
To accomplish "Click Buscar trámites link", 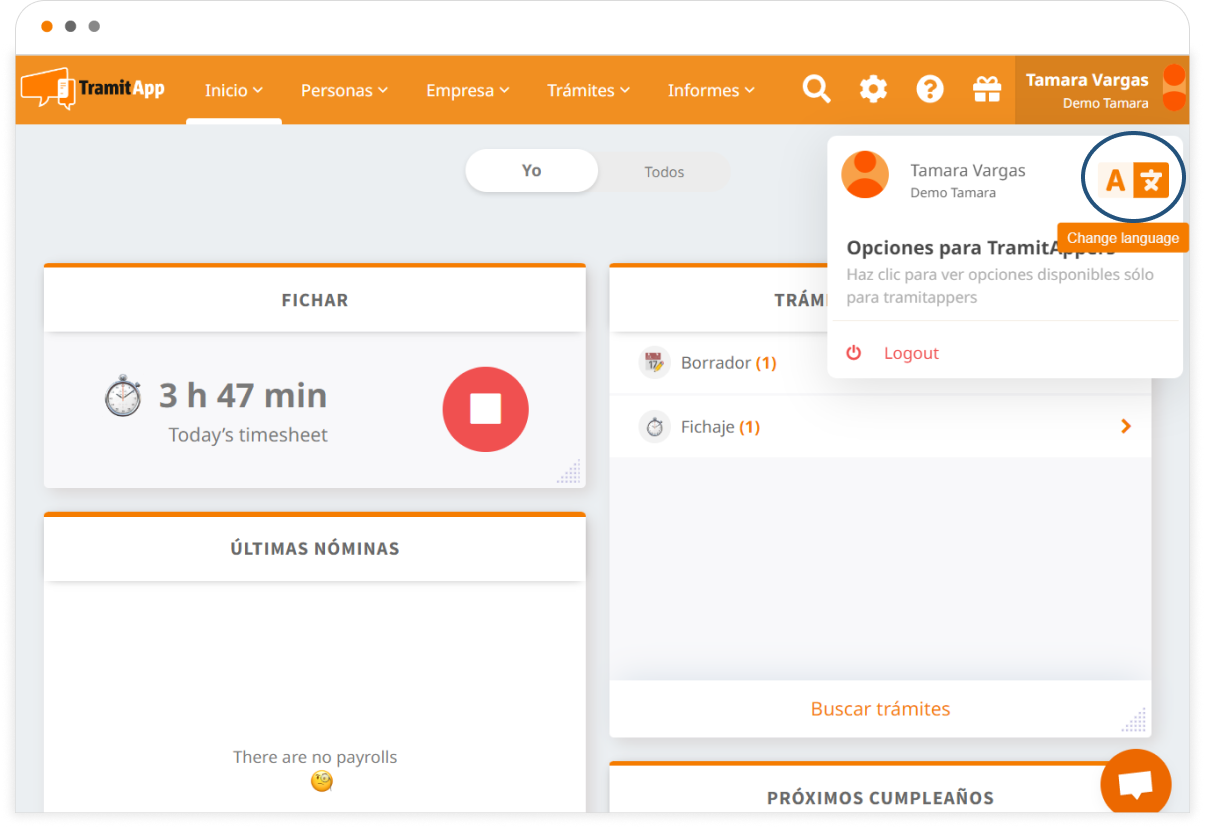I will [880, 709].
